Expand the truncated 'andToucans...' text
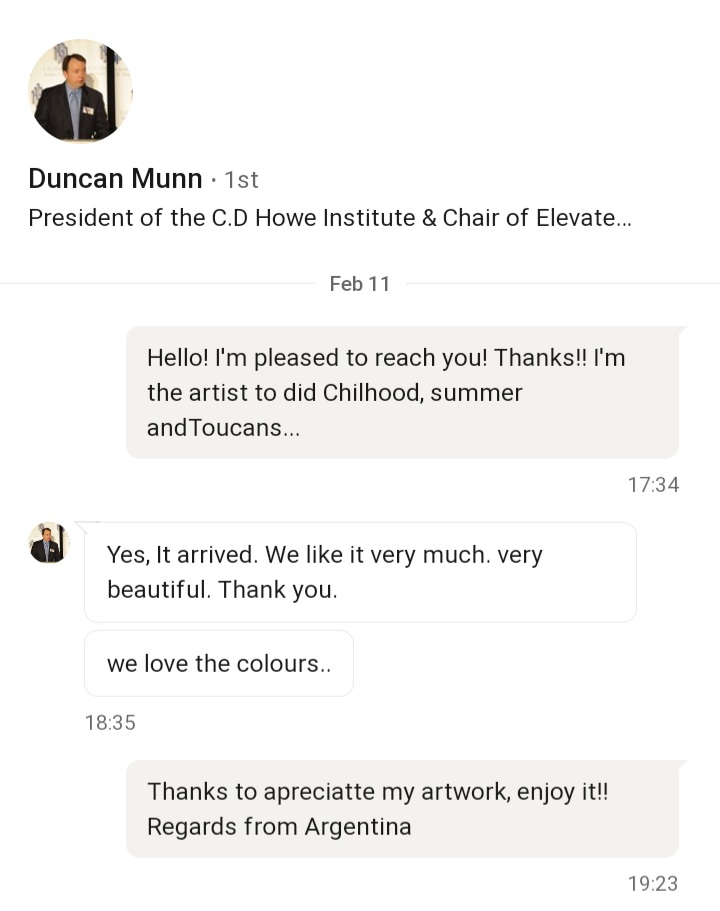 pyautogui.click(x=223, y=428)
